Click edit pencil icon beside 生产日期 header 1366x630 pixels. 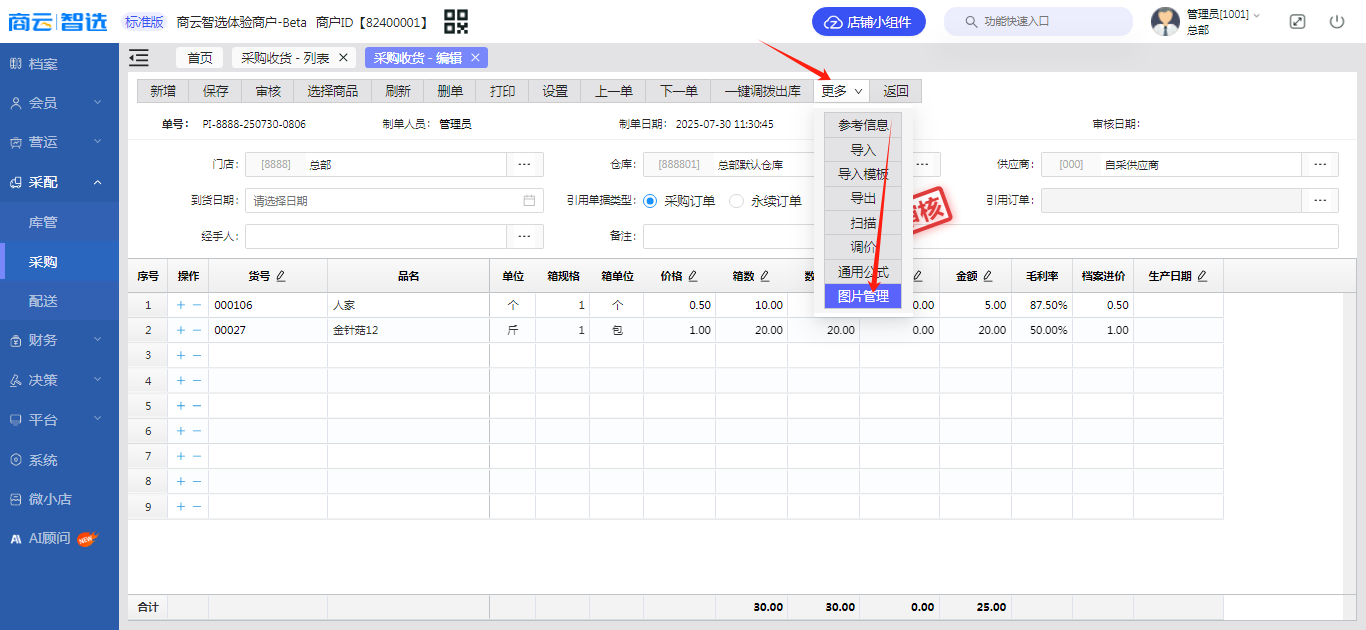[x=1203, y=276]
